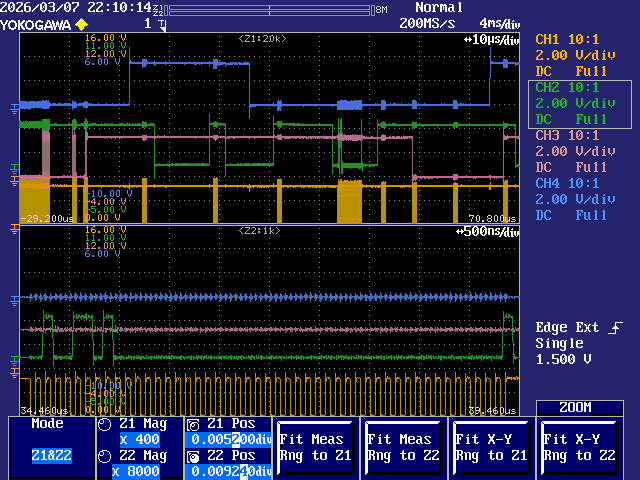The width and height of the screenshot is (640, 480).
Task: Click the trigger position marker at top
Action: click(x=161, y=23)
